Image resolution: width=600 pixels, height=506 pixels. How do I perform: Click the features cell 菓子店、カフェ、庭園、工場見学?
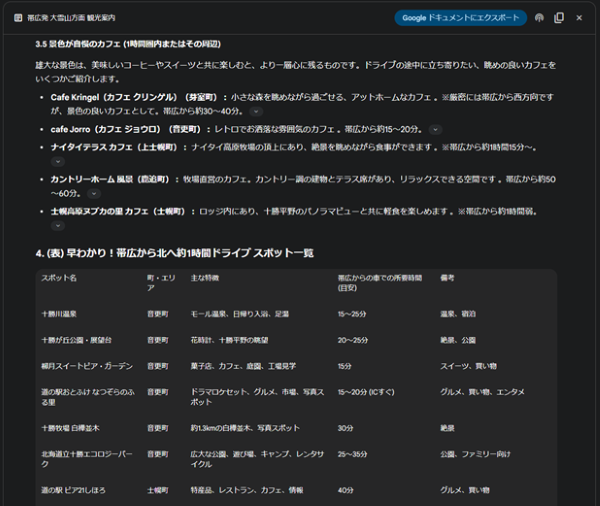243,366
